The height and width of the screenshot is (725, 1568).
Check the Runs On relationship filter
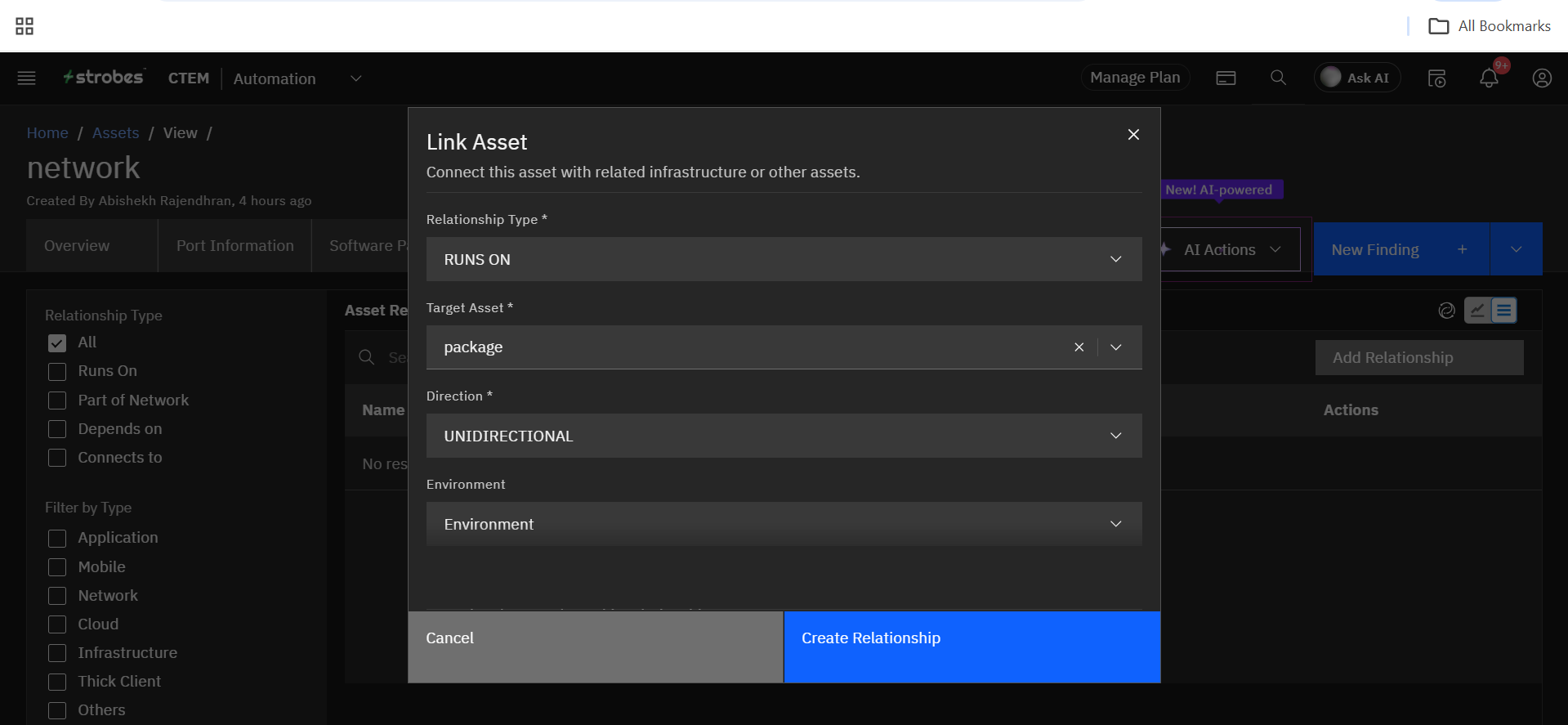click(57, 372)
